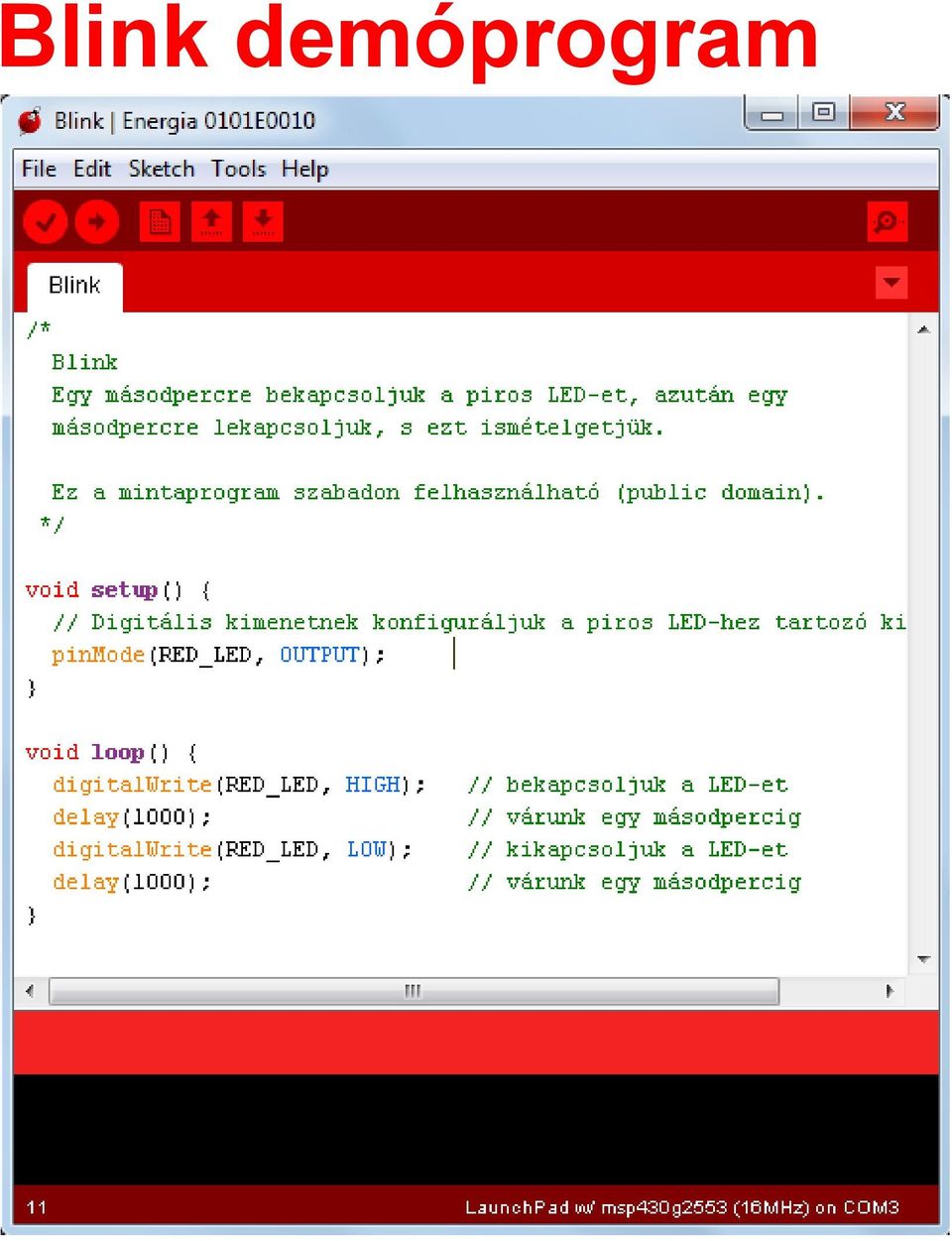Click the 'LaunchPad w/ msp430g2553' board status text
The height and width of the screenshot is (1241, 952).
682,1207
